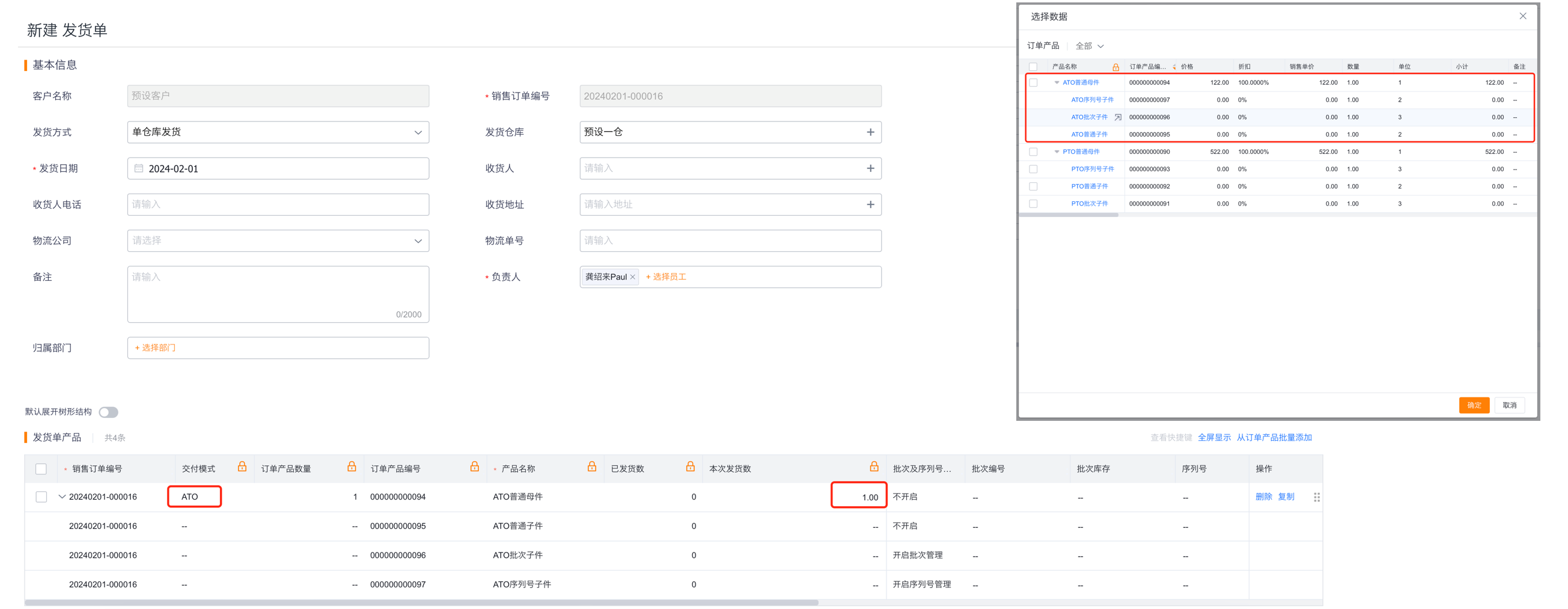Click the plus icon in 发货仓库 field
Image resolution: width=1568 pixels, height=609 pixels.
(x=870, y=132)
